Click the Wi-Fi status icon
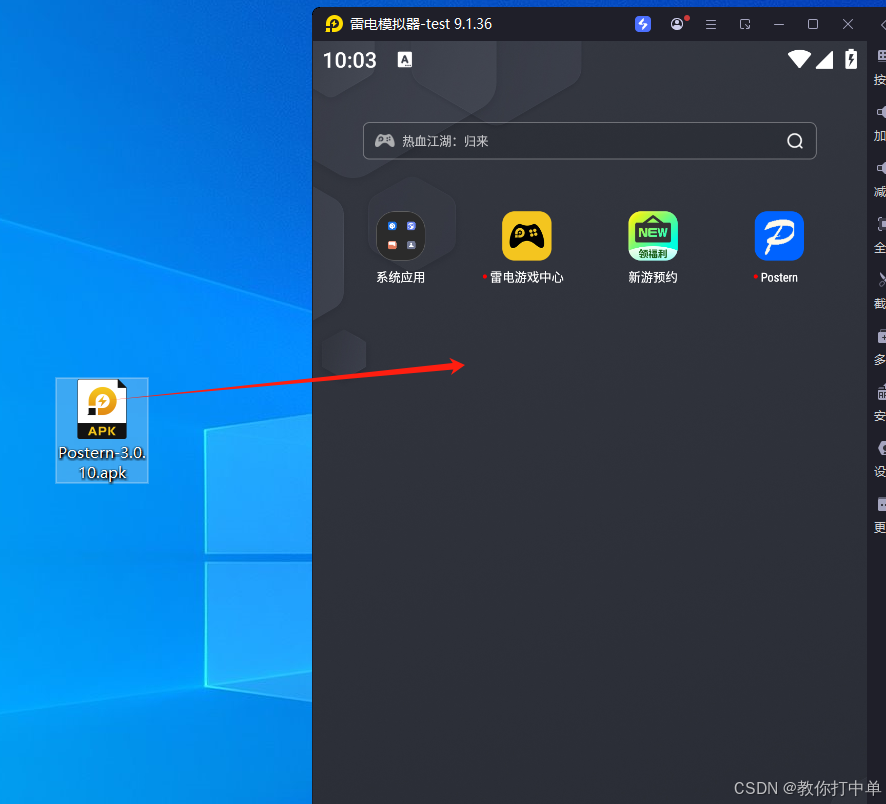The width and height of the screenshot is (886, 804). tap(799, 59)
